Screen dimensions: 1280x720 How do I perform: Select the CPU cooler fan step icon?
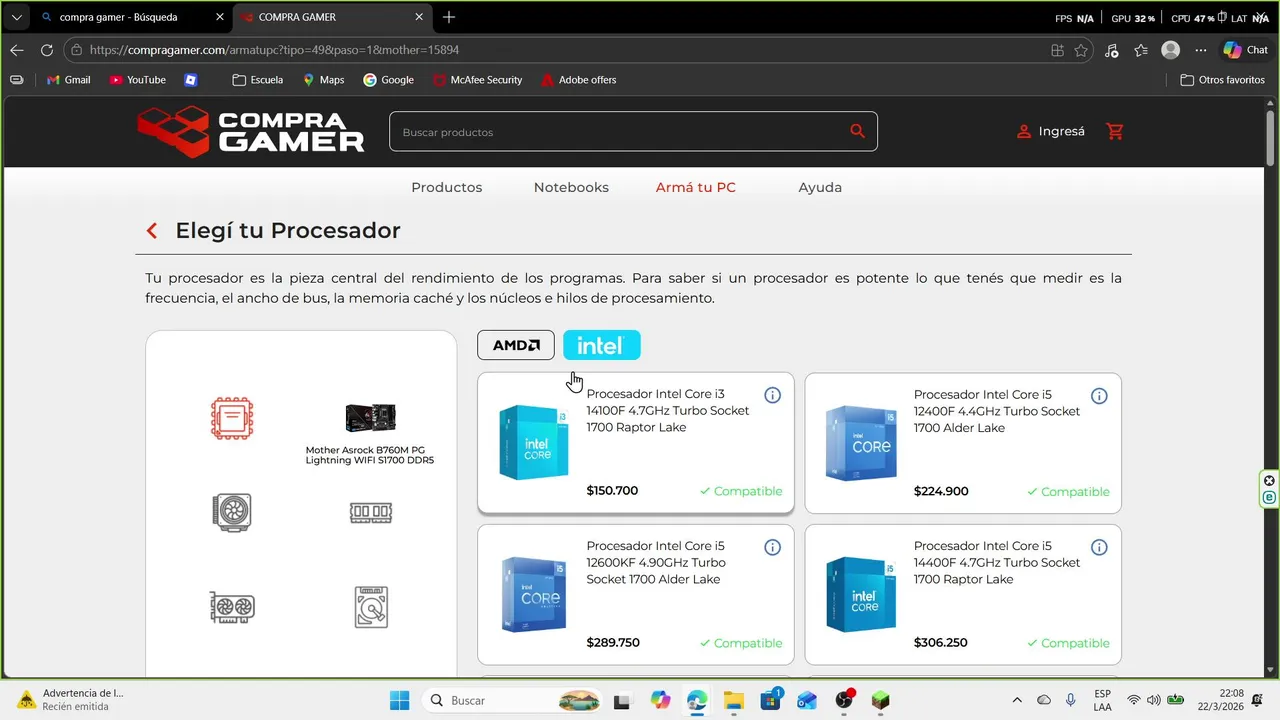click(232, 512)
